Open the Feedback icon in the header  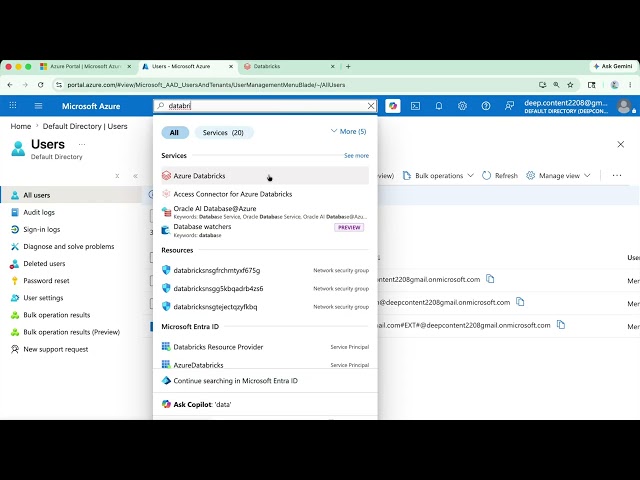[509, 106]
